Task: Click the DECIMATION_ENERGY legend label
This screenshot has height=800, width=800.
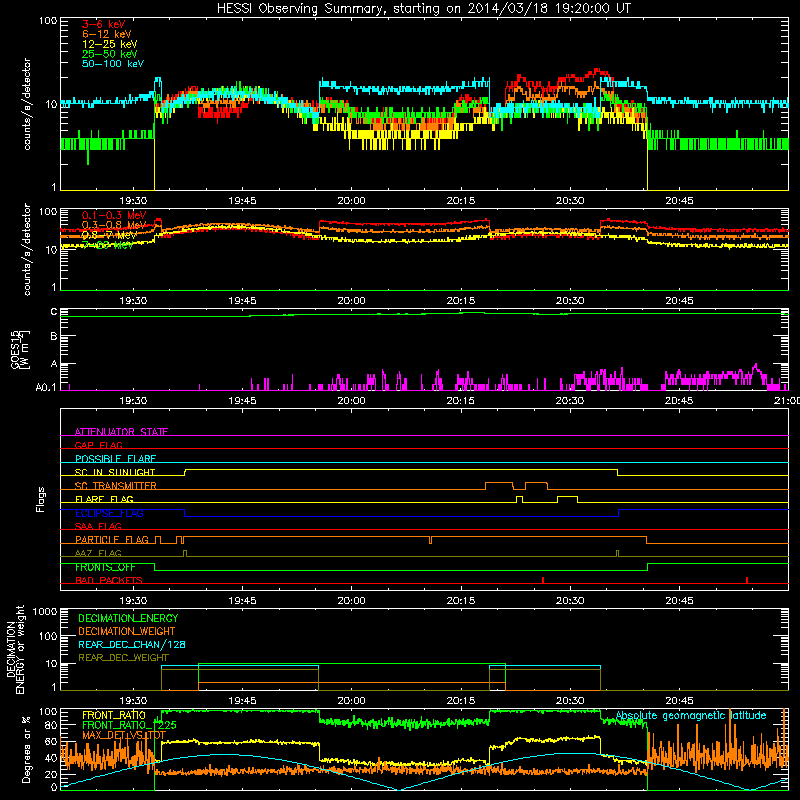Action: click(x=128, y=618)
